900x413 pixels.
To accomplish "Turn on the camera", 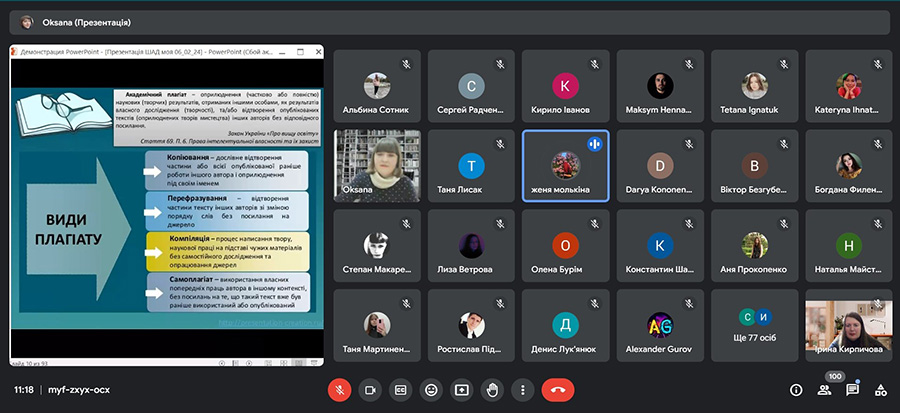I will click(370, 390).
